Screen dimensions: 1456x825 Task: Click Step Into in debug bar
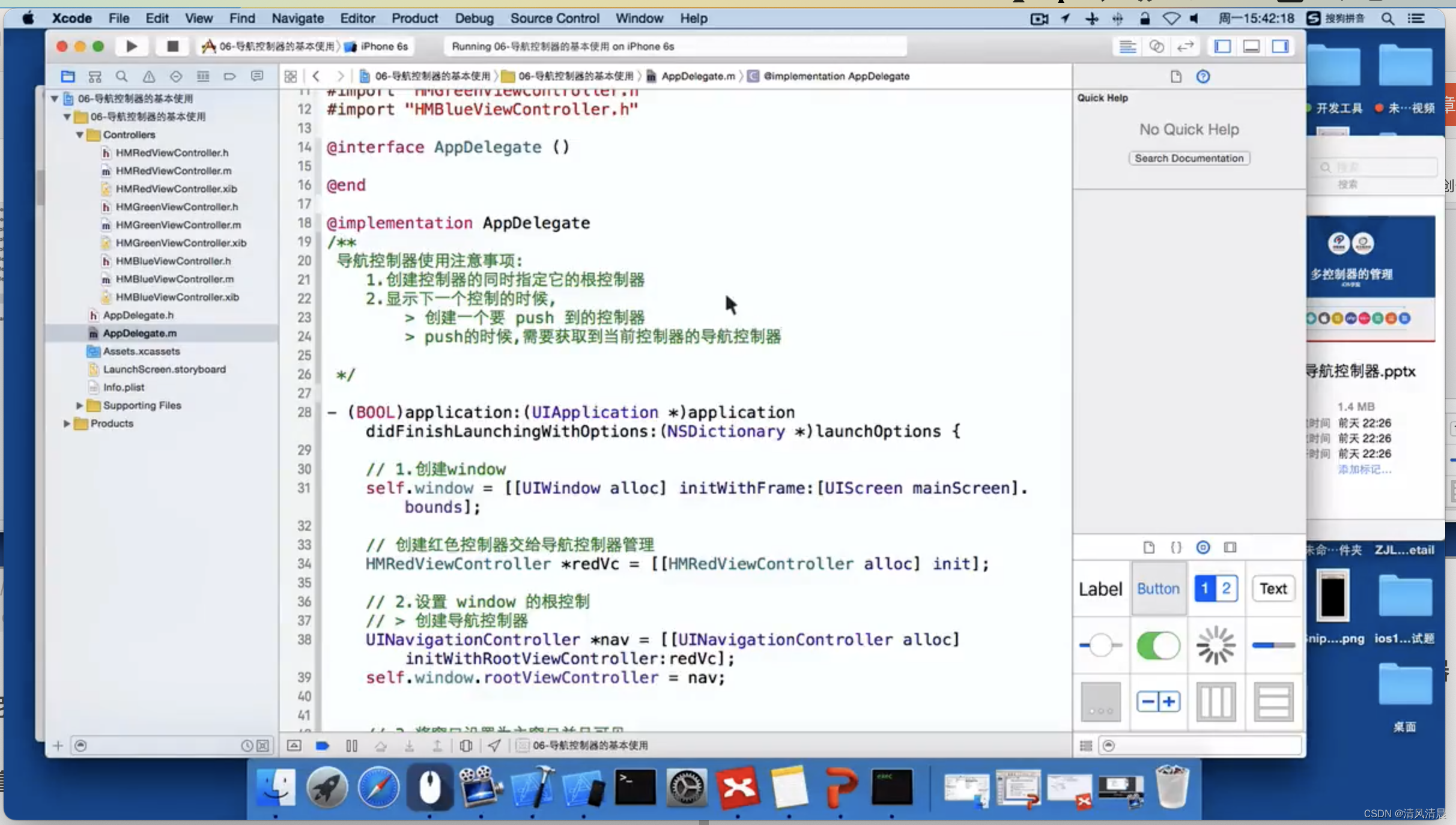coord(409,745)
